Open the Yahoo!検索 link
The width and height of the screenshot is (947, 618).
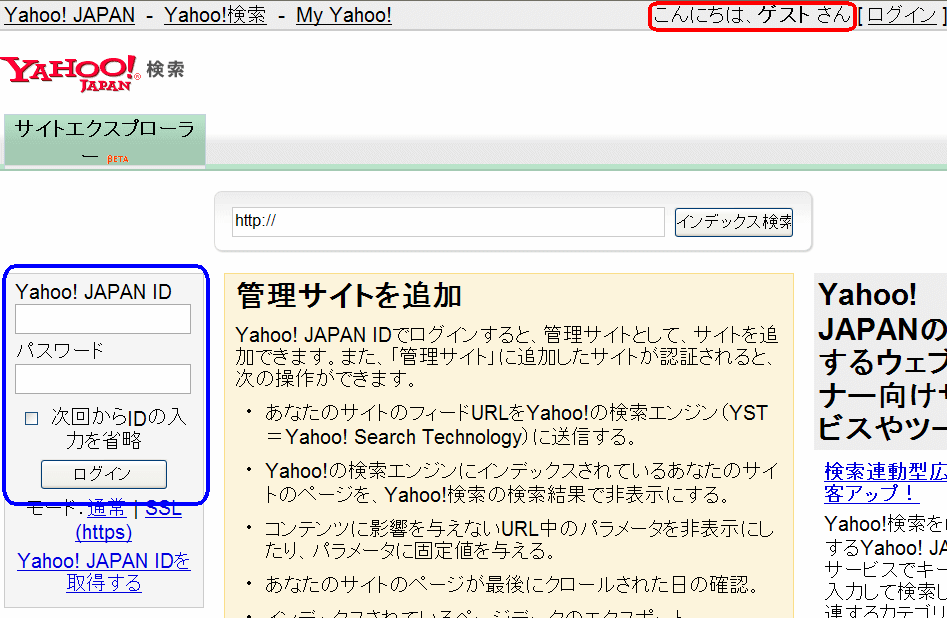pos(215,15)
